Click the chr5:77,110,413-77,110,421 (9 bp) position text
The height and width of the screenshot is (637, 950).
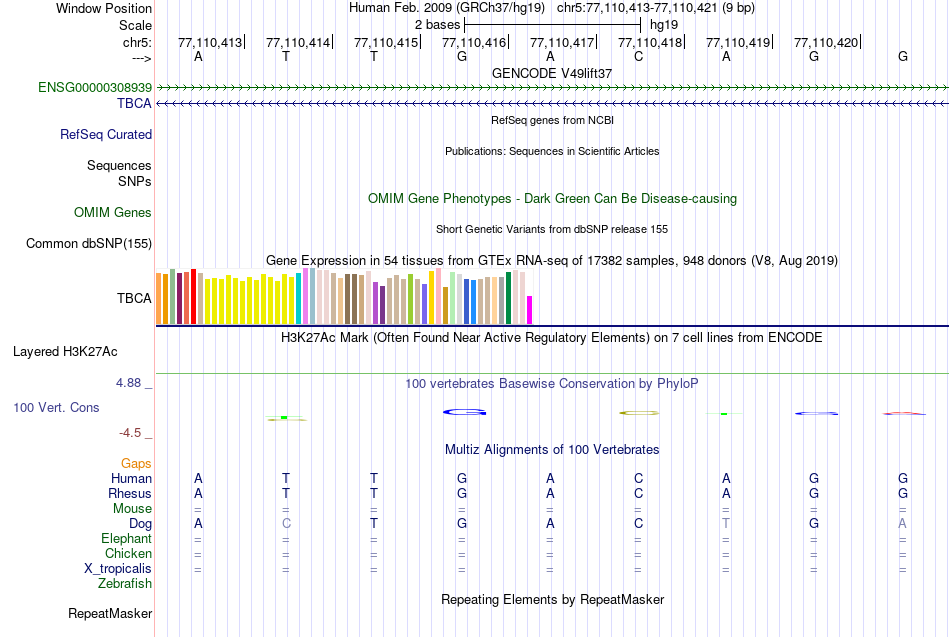click(656, 8)
